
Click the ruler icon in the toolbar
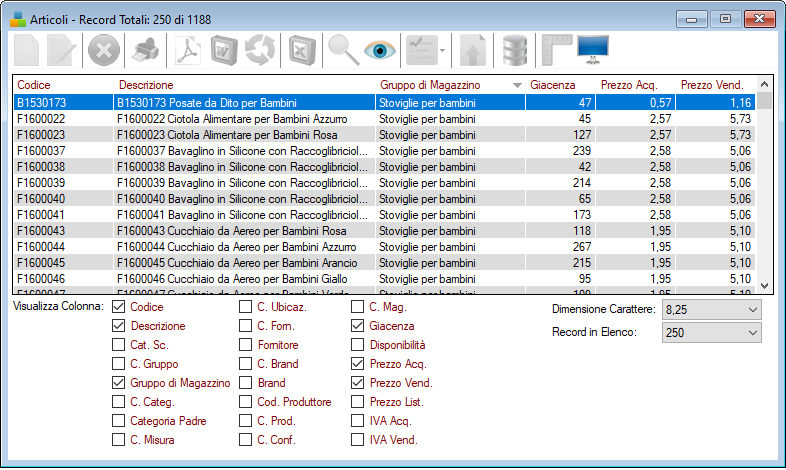click(554, 49)
